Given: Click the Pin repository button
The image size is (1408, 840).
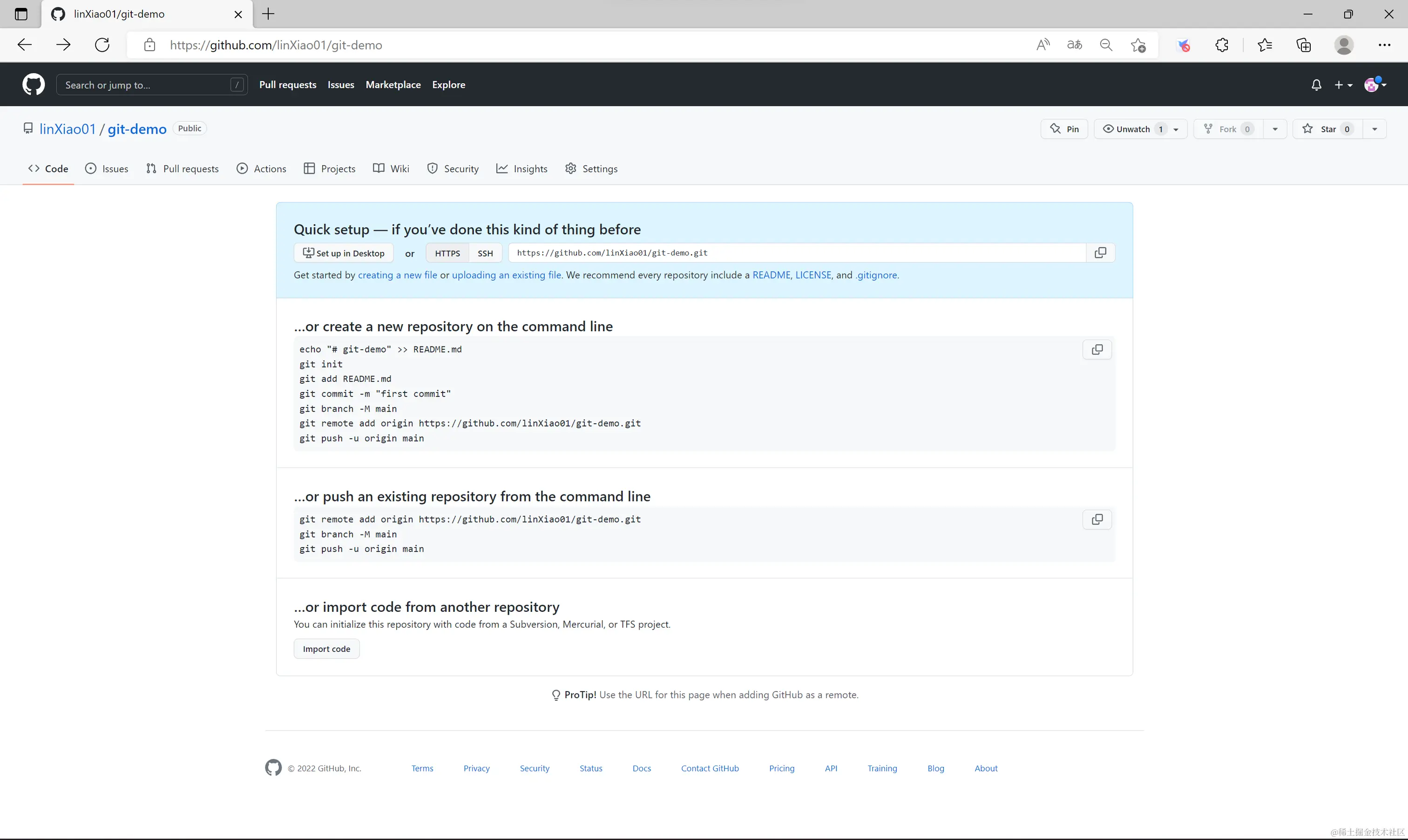Looking at the screenshot, I should (1064, 129).
